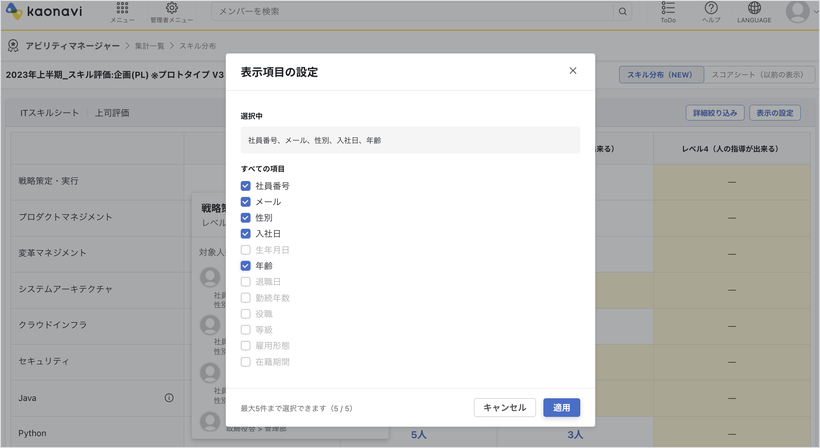Toggle the 生年月日 checkbox

point(245,250)
